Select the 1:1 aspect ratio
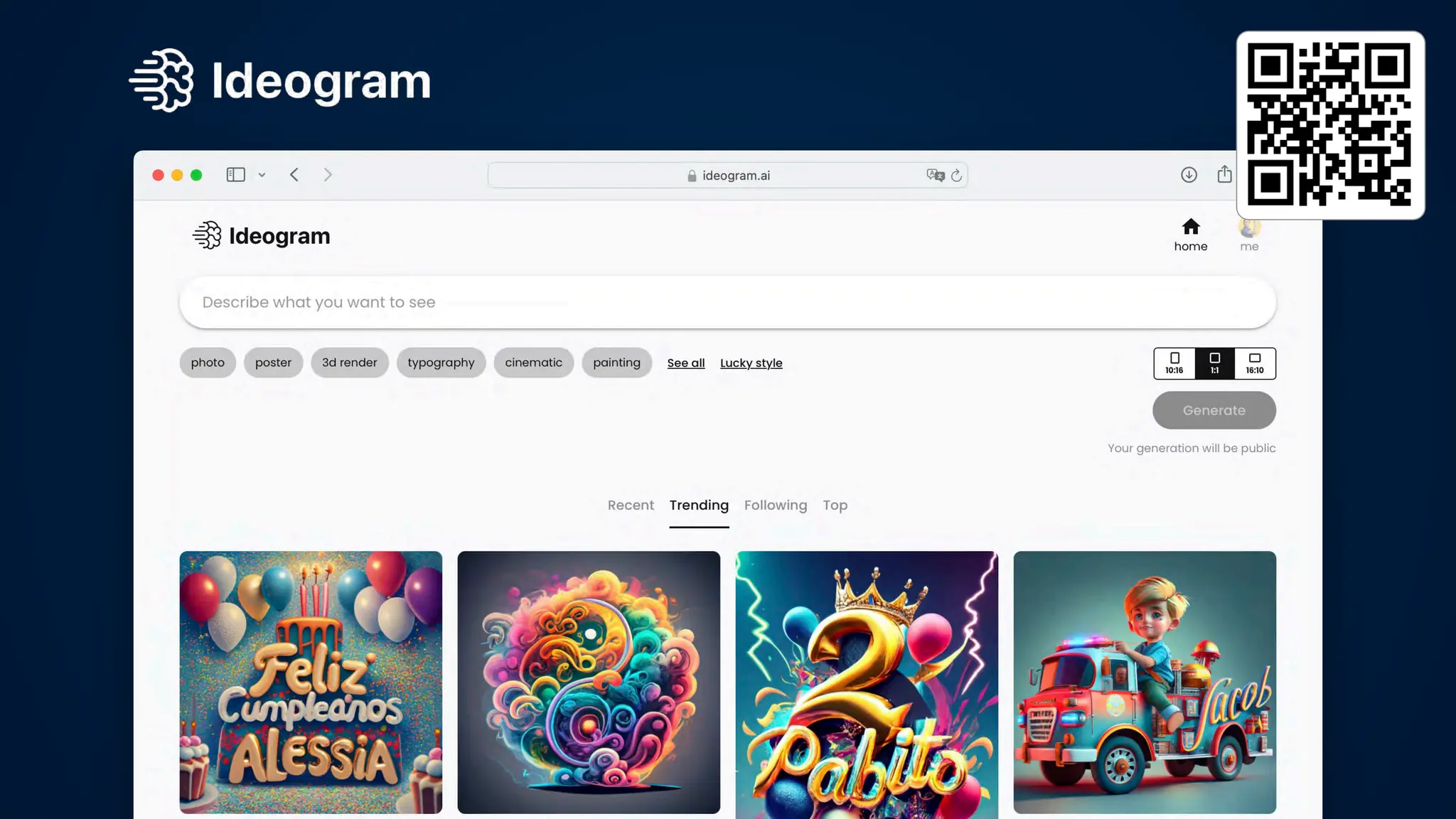Screen dimensions: 1456x819 pos(1215,363)
